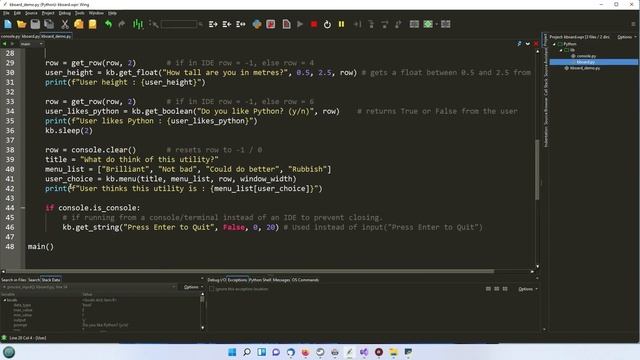Open the editor's white chevron dropdown
Image resolution: width=640 pixels, height=360 pixels.
(528, 44)
